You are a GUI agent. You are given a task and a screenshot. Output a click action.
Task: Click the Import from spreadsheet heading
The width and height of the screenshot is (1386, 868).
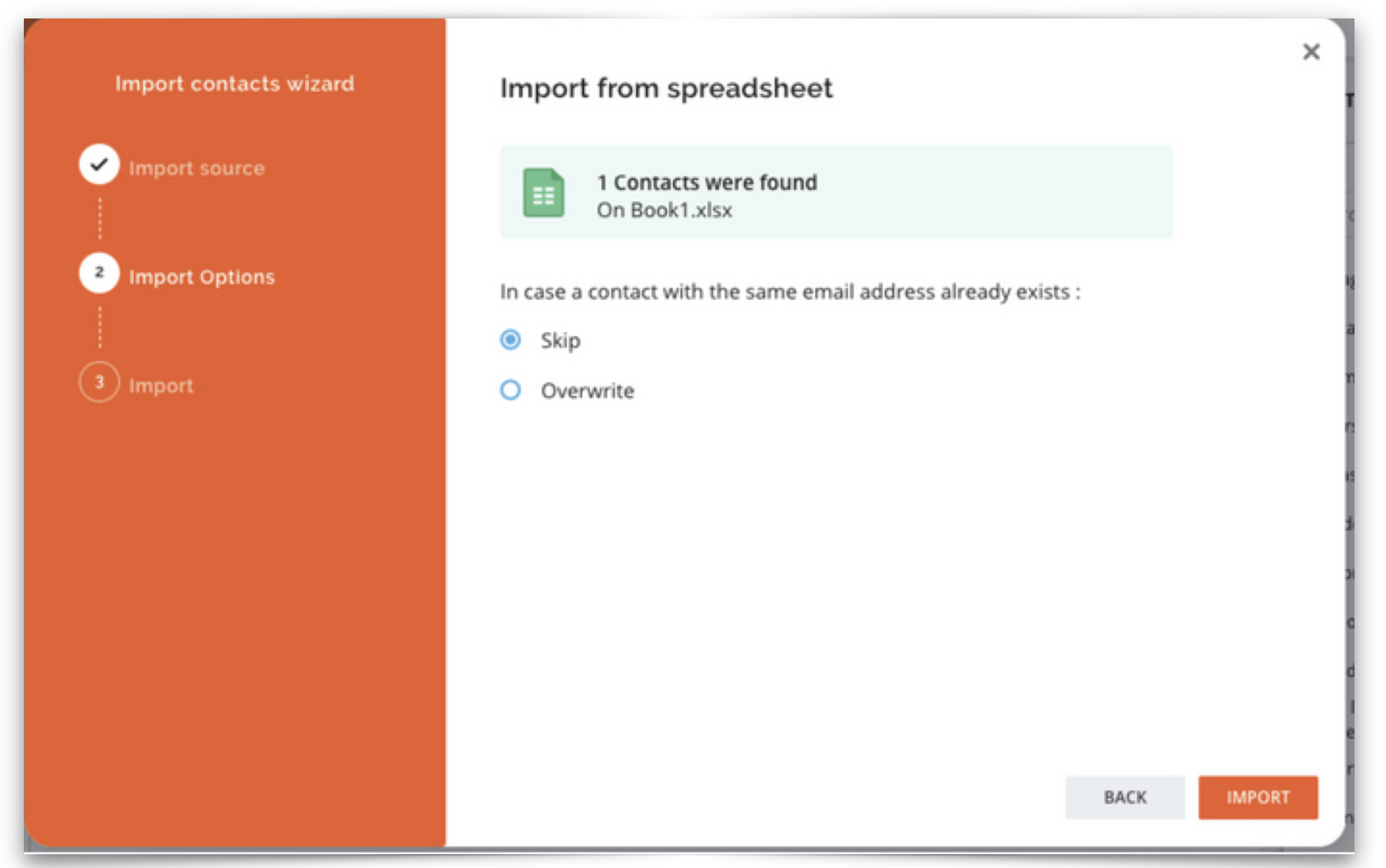click(x=666, y=88)
